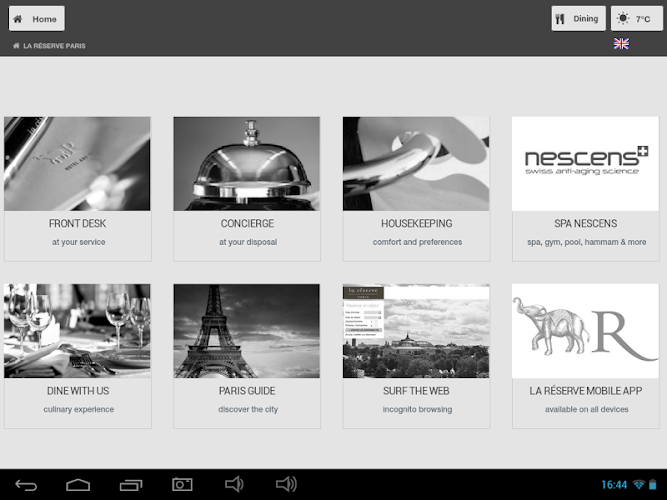The image size is (667, 500).
Task: Open the Nescens spa logo tile
Action: (585, 164)
